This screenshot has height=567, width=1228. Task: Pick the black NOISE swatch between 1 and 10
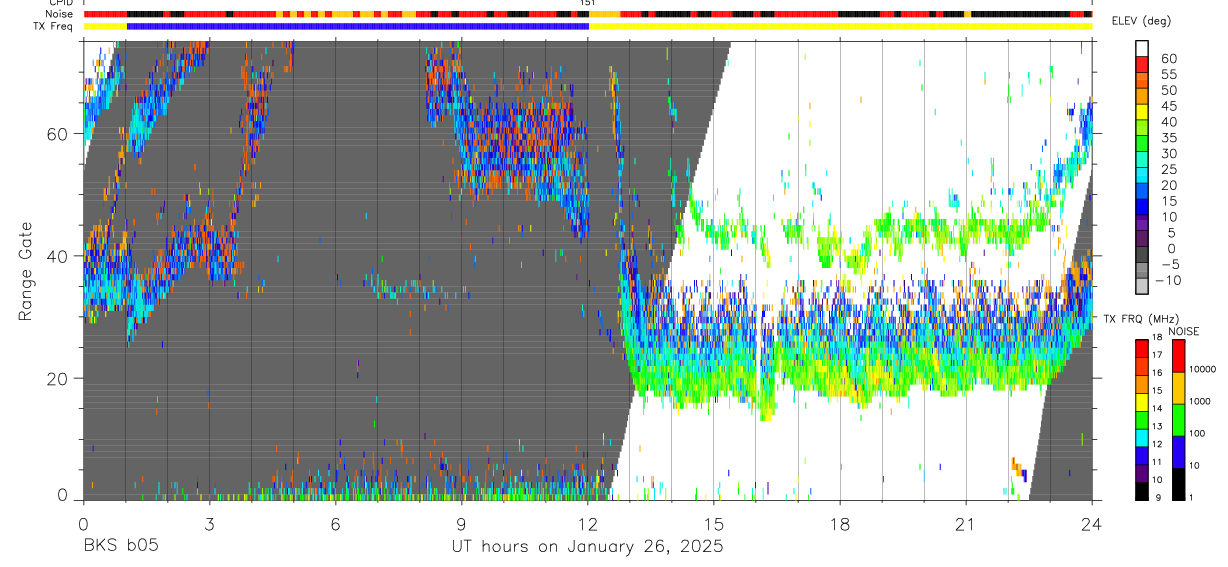point(1178,484)
